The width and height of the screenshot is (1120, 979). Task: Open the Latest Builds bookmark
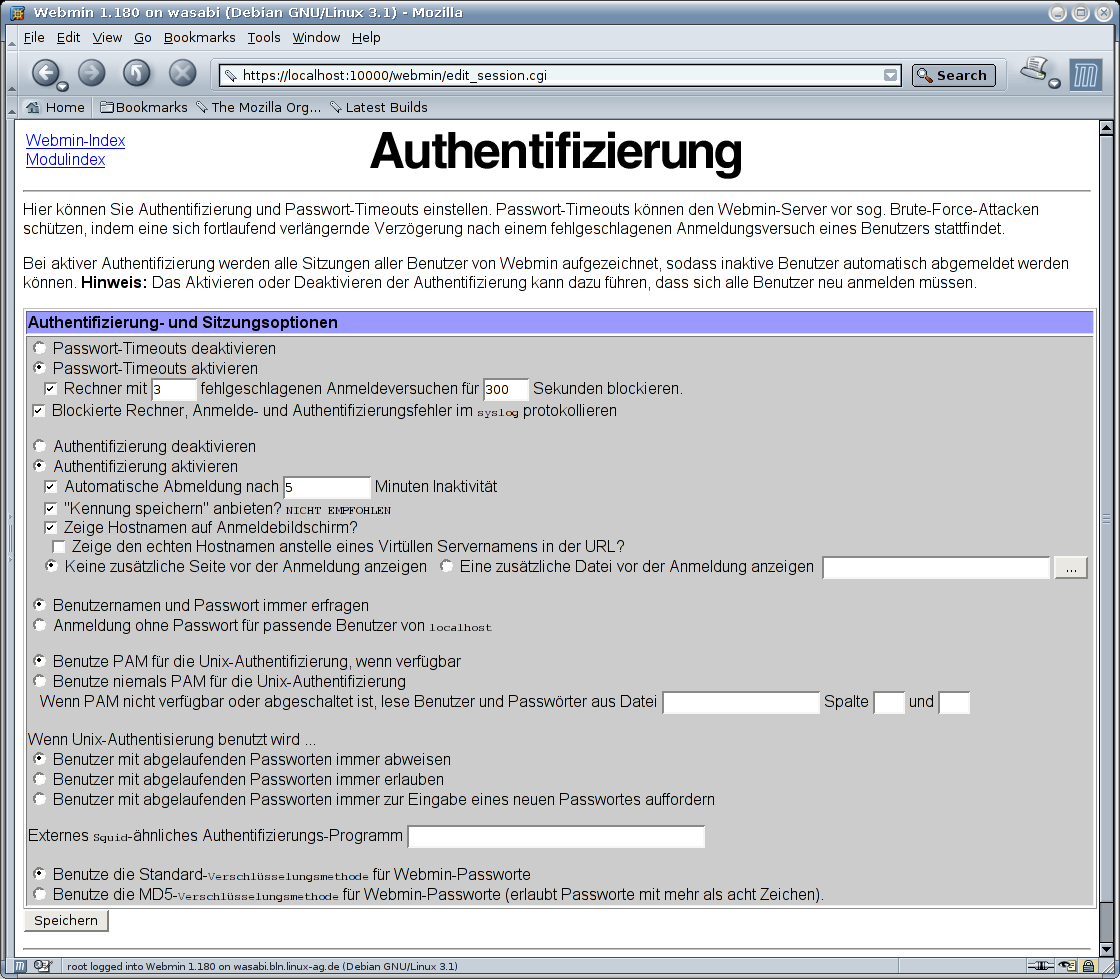point(379,107)
